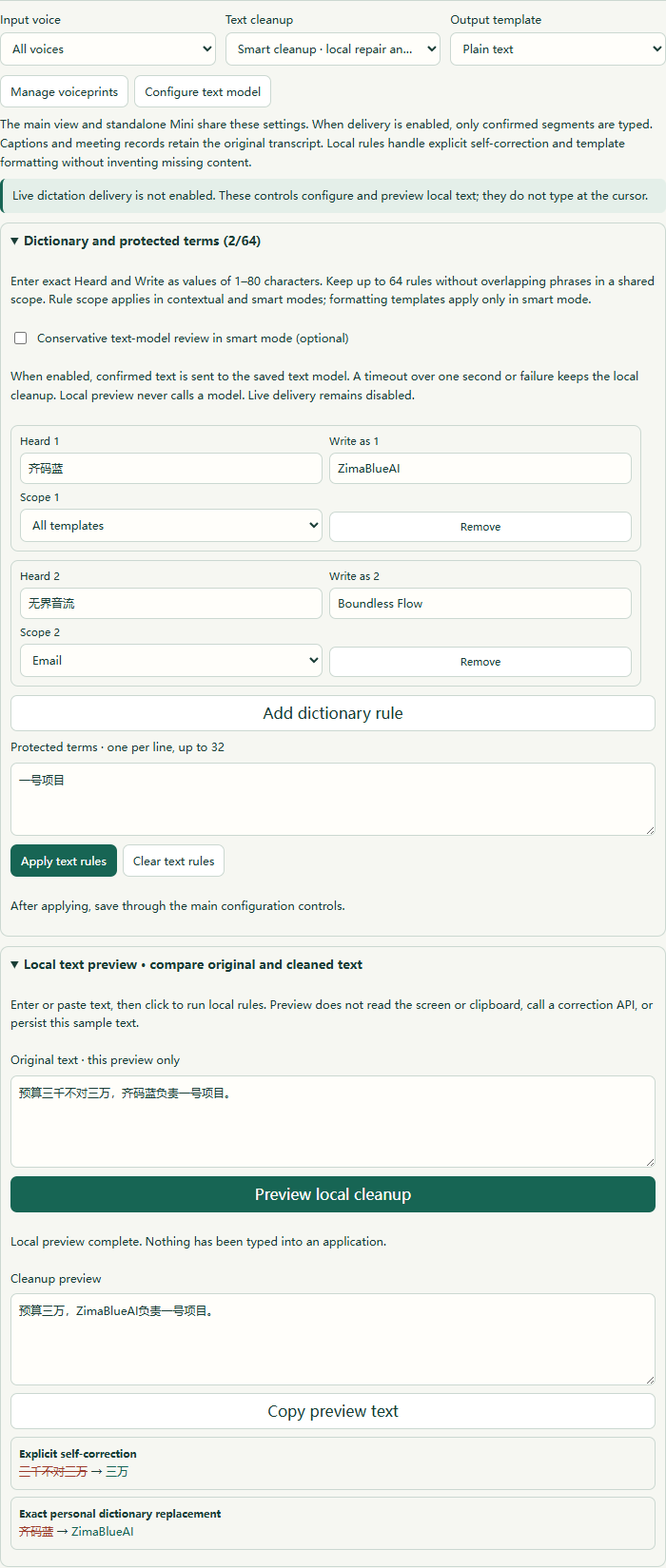Click Manage voiceprints button

coord(65,92)
